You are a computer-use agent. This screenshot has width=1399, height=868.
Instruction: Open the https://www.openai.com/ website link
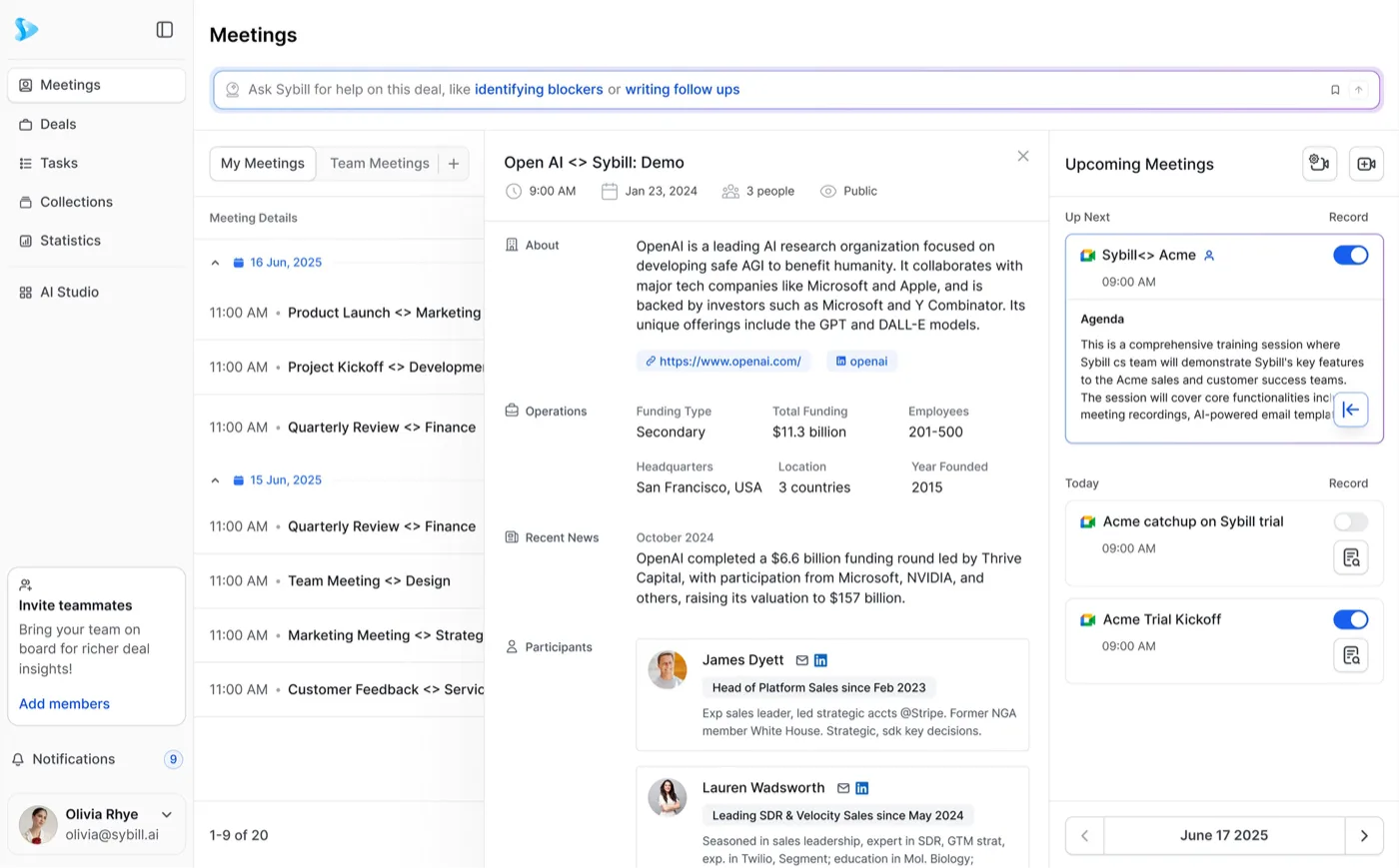coord(723,362)
